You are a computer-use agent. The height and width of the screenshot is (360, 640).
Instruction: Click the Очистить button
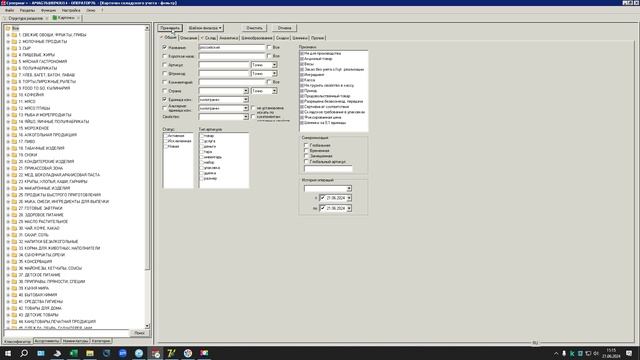(254, 28)
